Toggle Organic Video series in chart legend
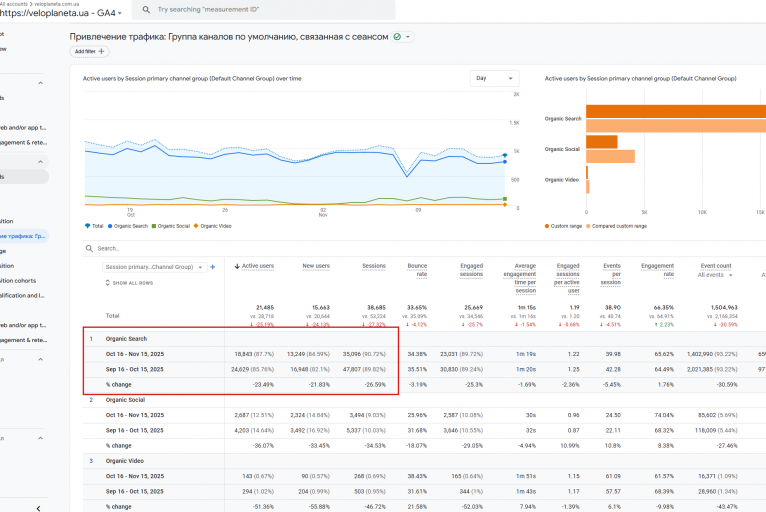The width and height of the screenshot is (766, 512). pos(214,226)
